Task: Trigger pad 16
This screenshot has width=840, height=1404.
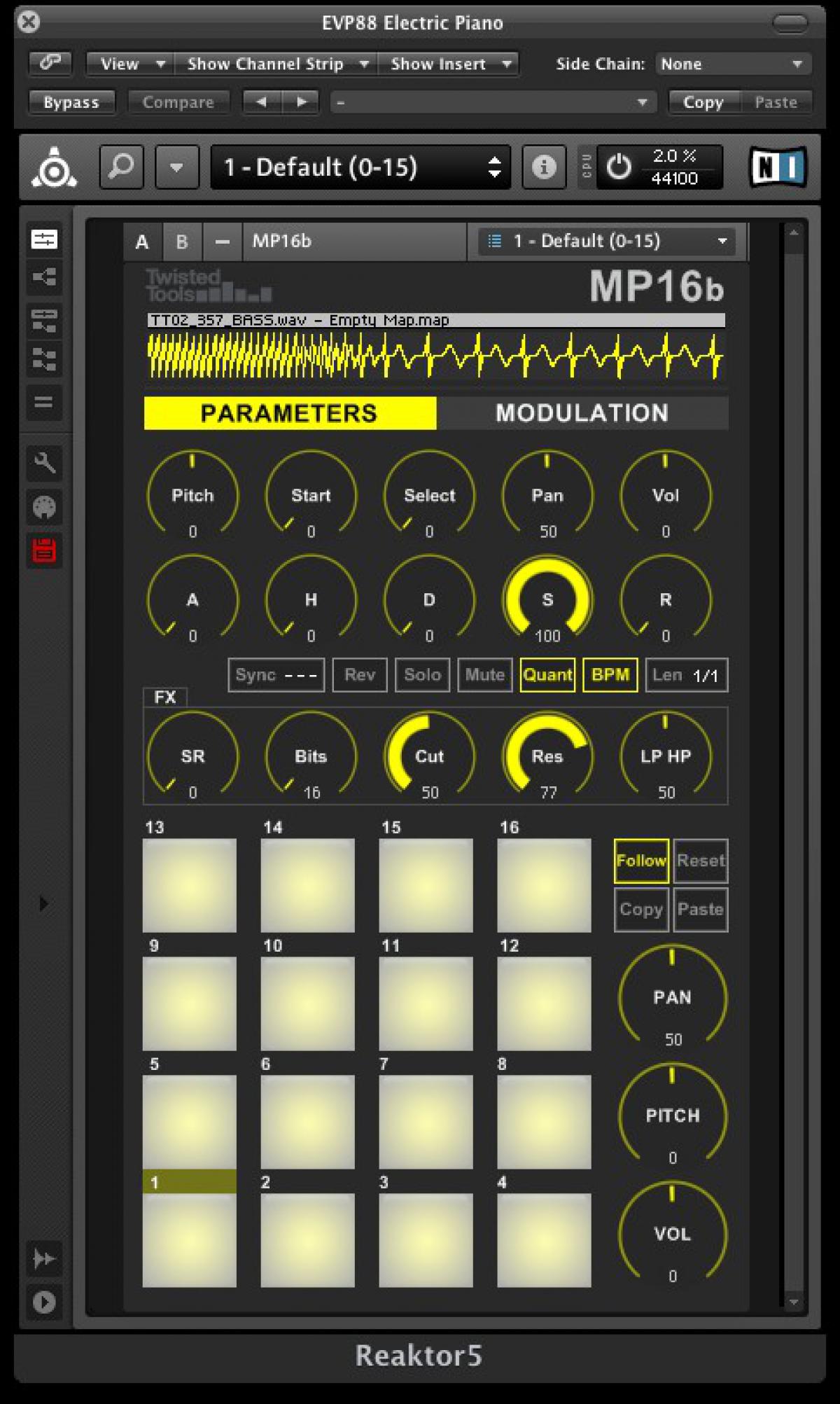Action: coord(544,885)
